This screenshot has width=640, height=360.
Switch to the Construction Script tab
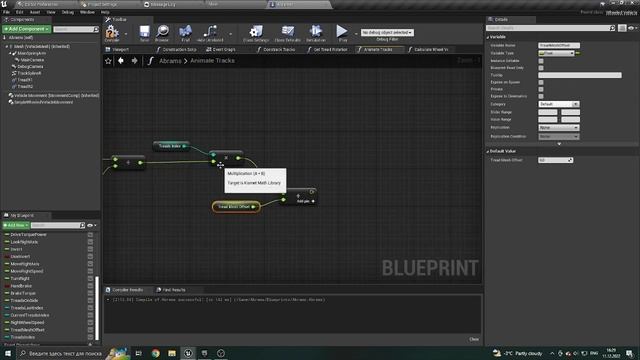point(176,49)
